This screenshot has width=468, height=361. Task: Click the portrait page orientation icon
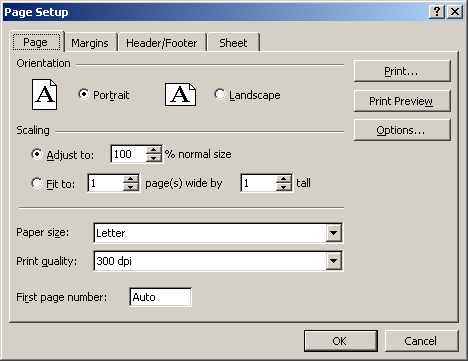(x=44, y=95)
